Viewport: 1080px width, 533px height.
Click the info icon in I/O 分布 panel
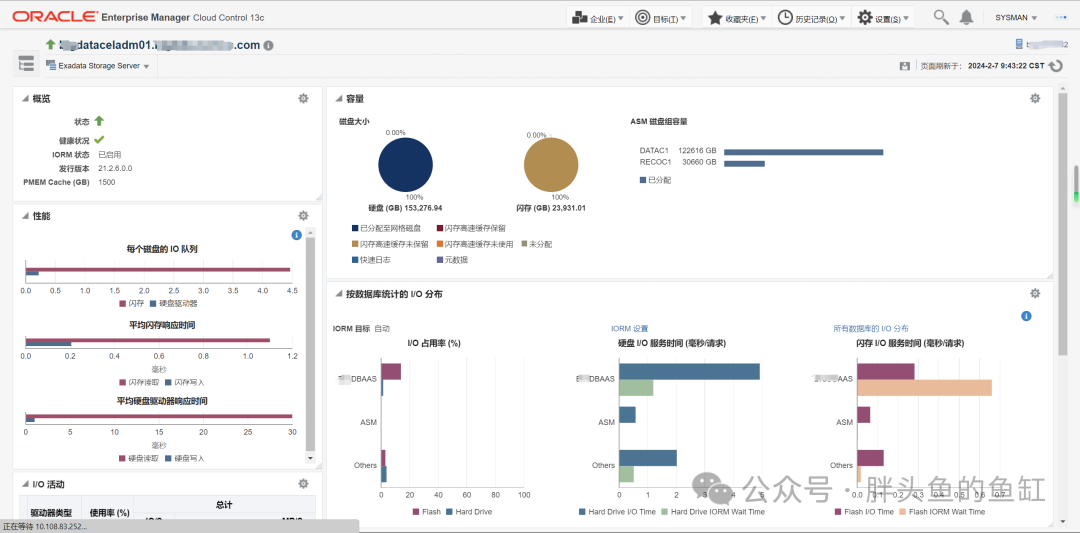tap(1026, 316)
